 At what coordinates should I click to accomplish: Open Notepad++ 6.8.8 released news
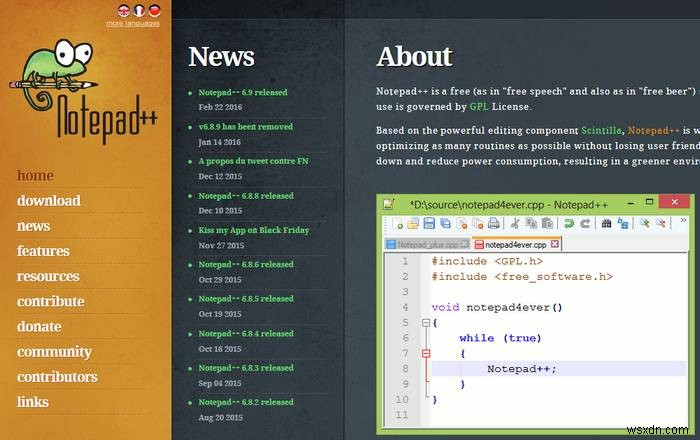246,196
